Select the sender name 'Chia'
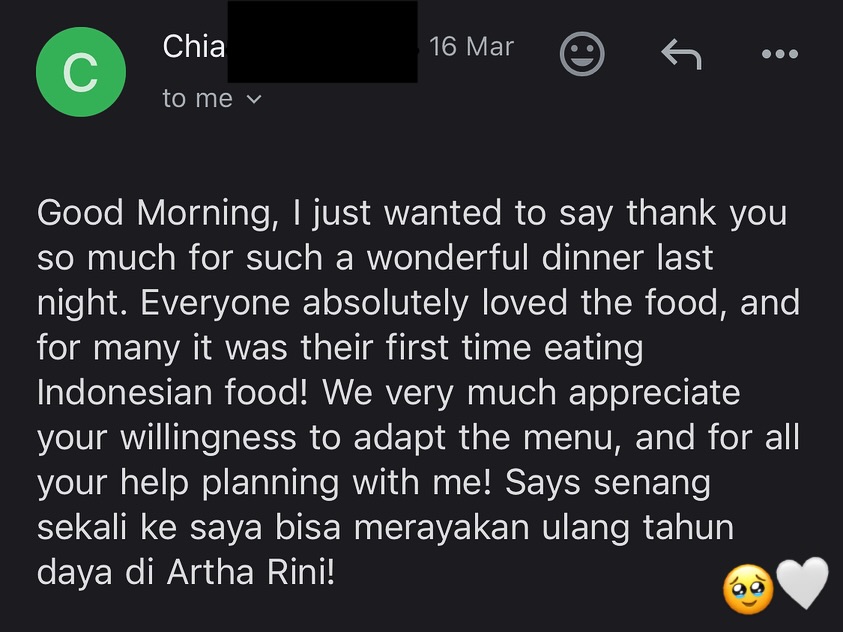The image size is (843, 632). click(194, 46)
